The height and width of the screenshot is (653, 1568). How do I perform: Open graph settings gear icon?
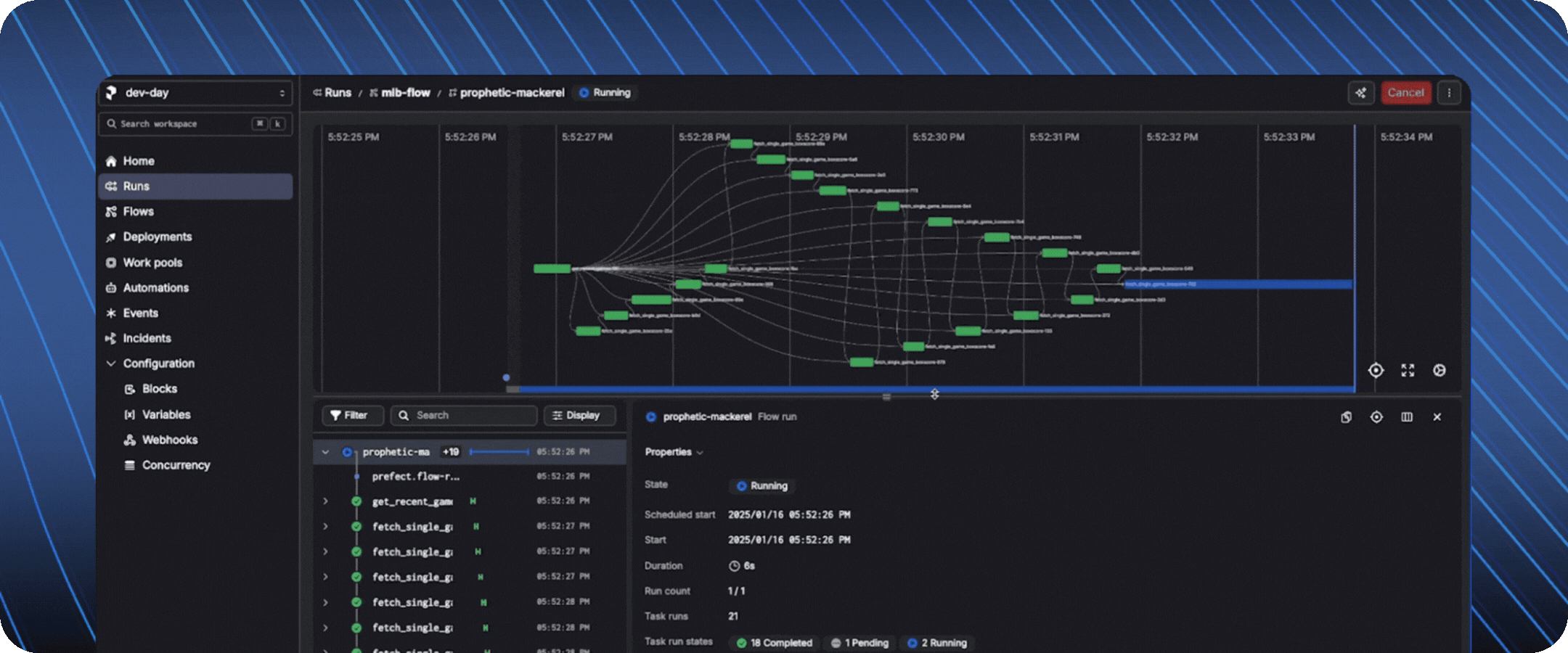click(x=1439, y=371)
